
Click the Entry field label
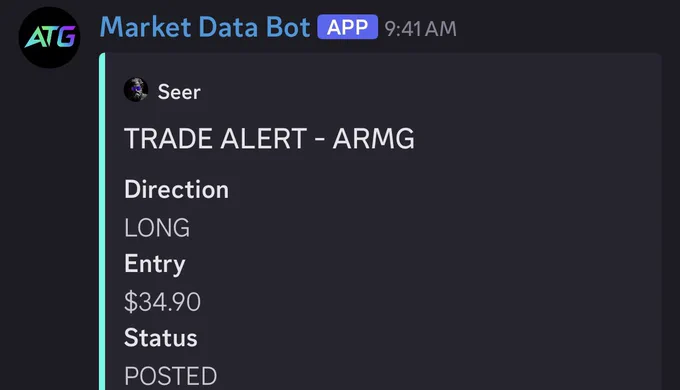tap(155, 264)
